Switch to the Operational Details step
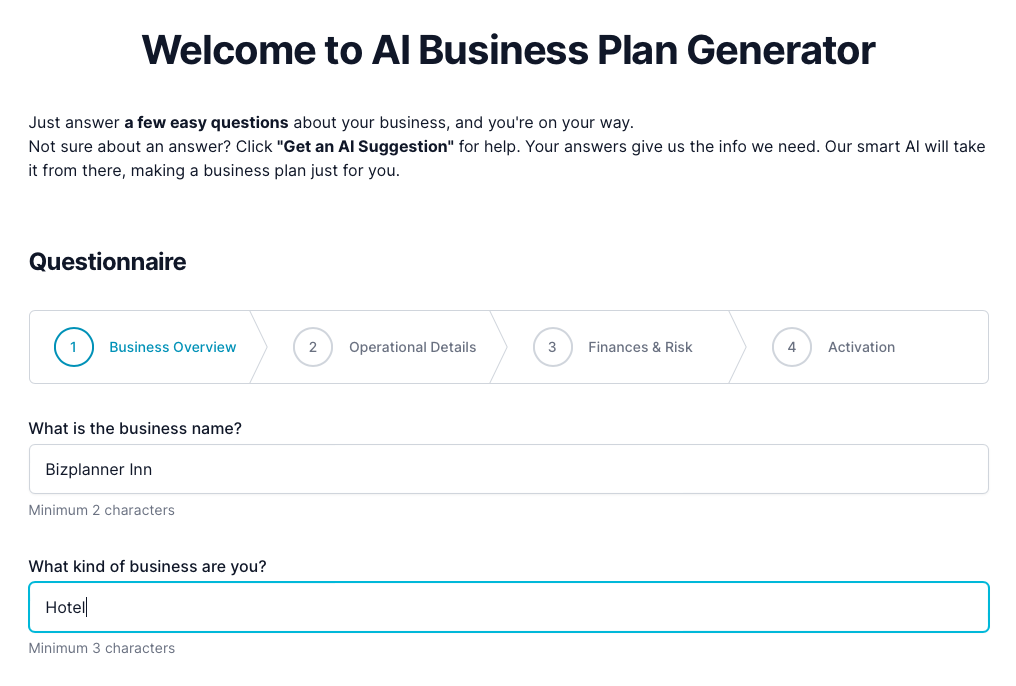The image size is (1016, 686). [412, 347]
